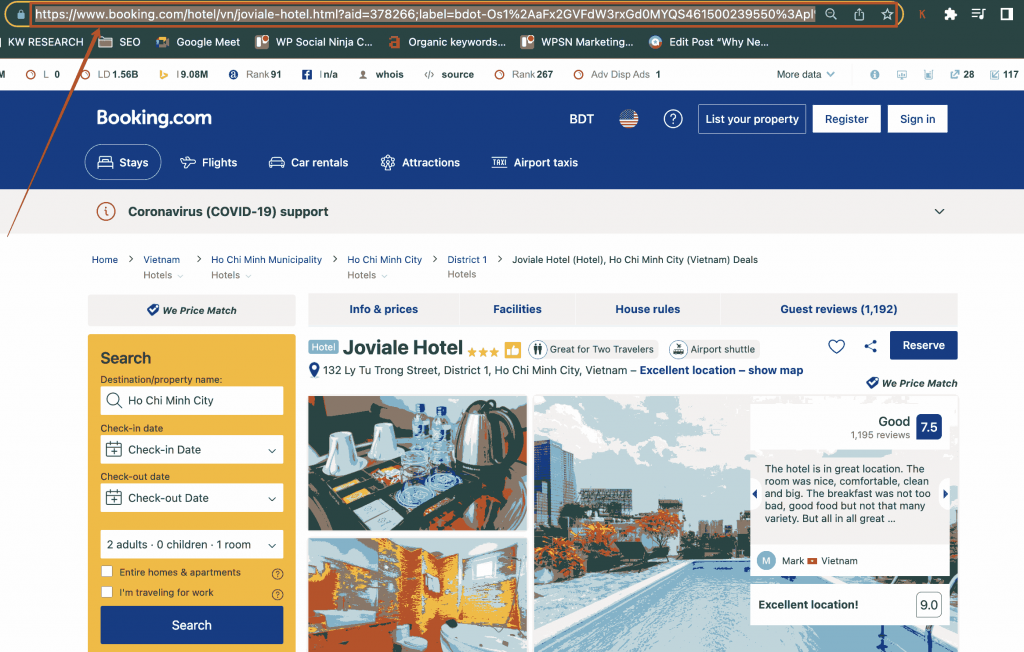This screenshot has height=652, width=1024.
Task: Switch to Info & prices tab
Action: 383,310
